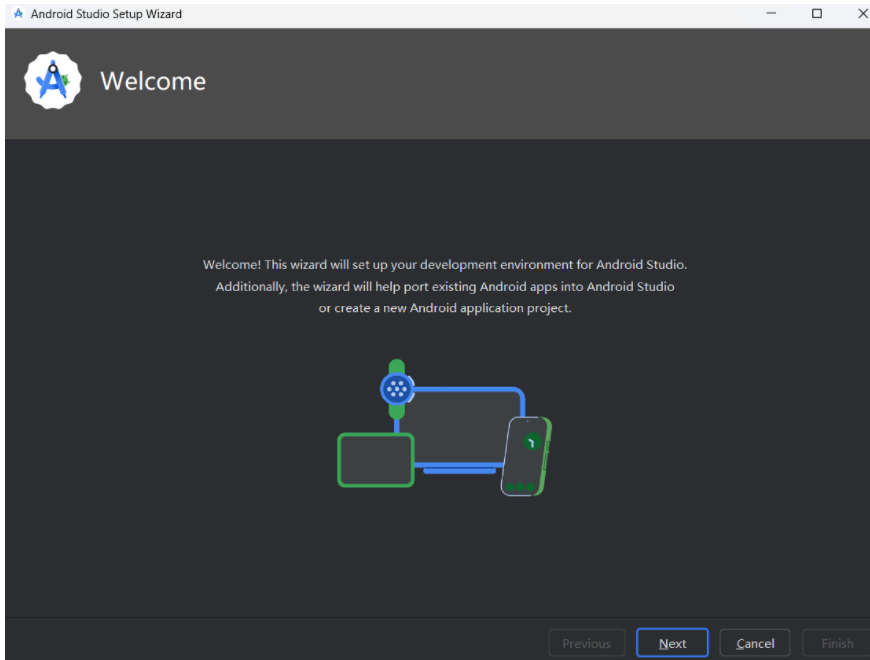Click the 'Android Studio Setup Wizard' title text
The image size is (870, 660).
point(106,14)
